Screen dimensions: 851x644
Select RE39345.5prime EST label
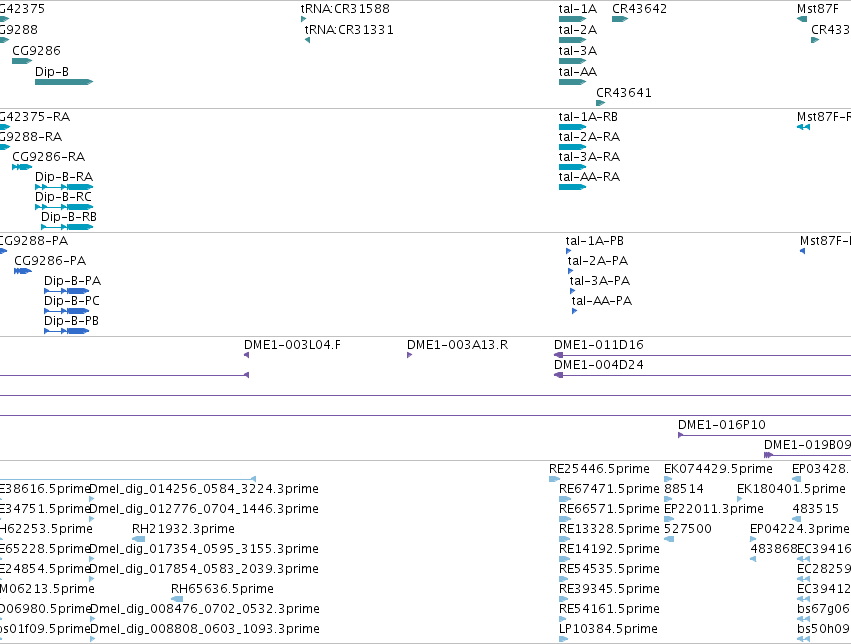609,589
